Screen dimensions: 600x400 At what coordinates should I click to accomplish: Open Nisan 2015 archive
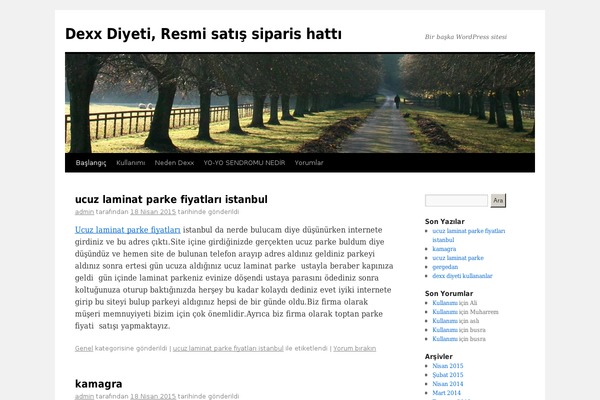[x=448, y=366]
